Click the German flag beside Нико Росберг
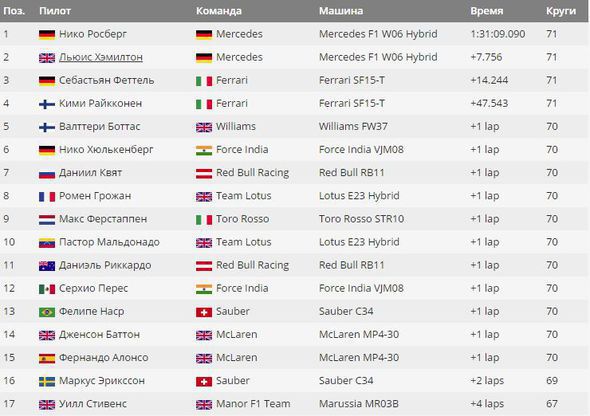 [x=47, y=35]
